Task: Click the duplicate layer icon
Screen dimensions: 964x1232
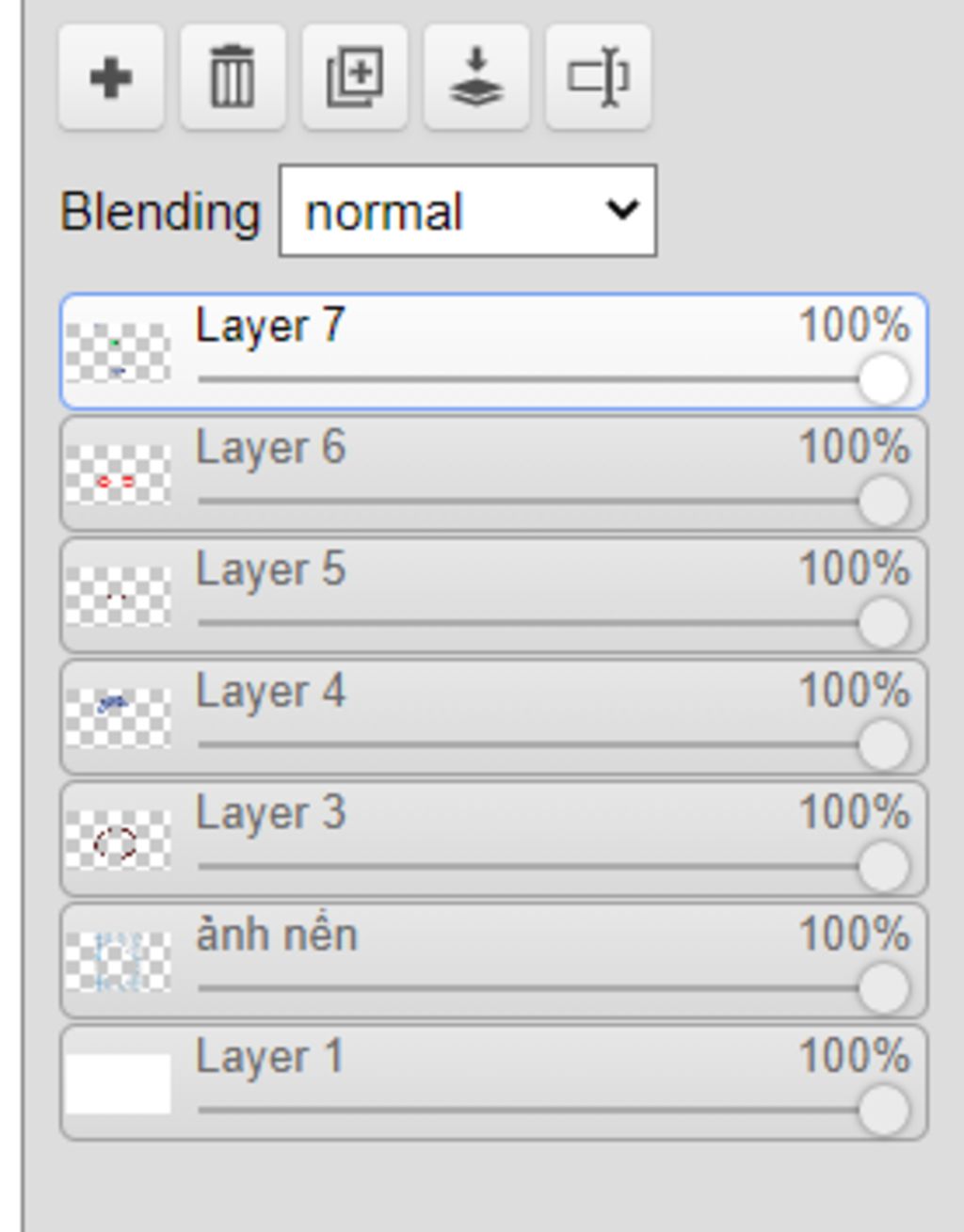Action: 355,77
